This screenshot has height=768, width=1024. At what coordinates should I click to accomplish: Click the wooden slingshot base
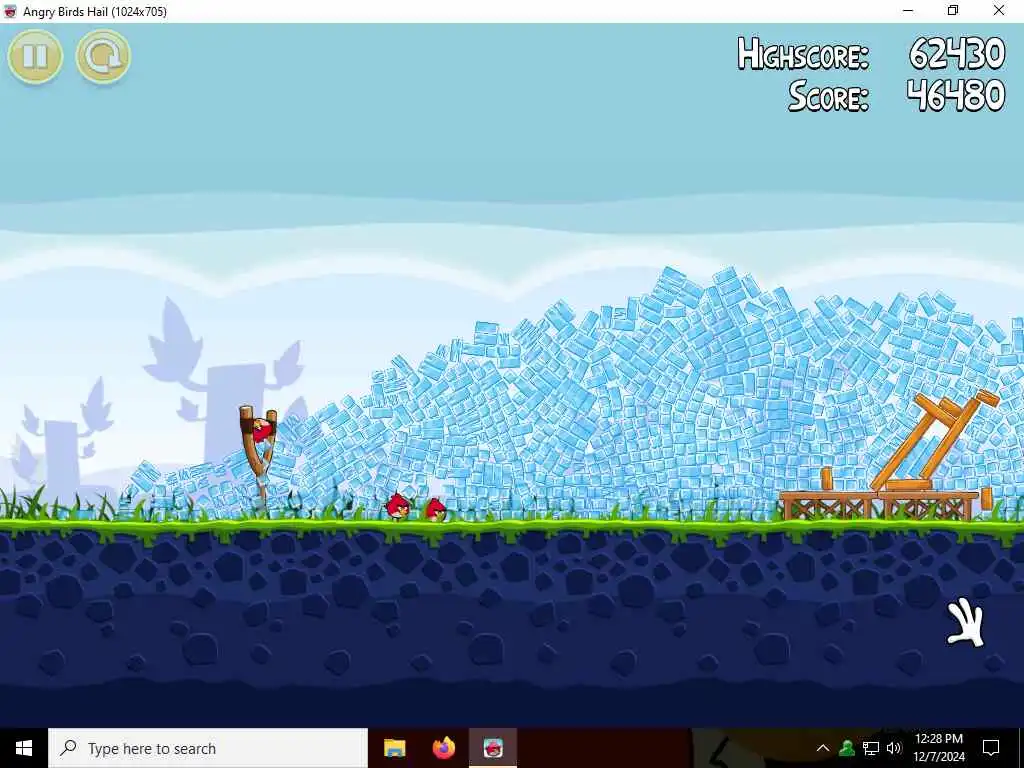coord(259,457)
